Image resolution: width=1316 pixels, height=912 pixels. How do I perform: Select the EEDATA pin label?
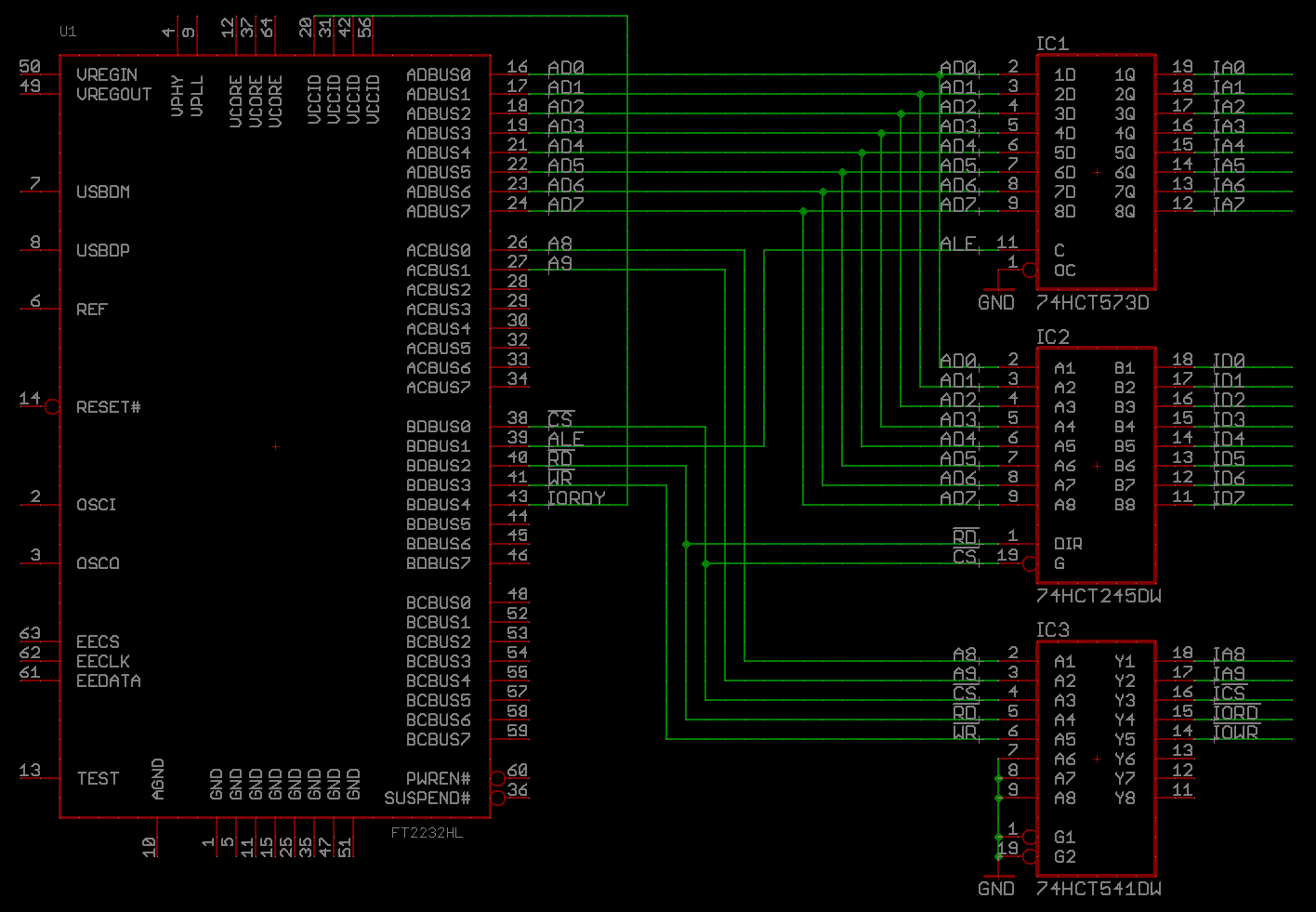pyautogui.click(x=109, y=681)
